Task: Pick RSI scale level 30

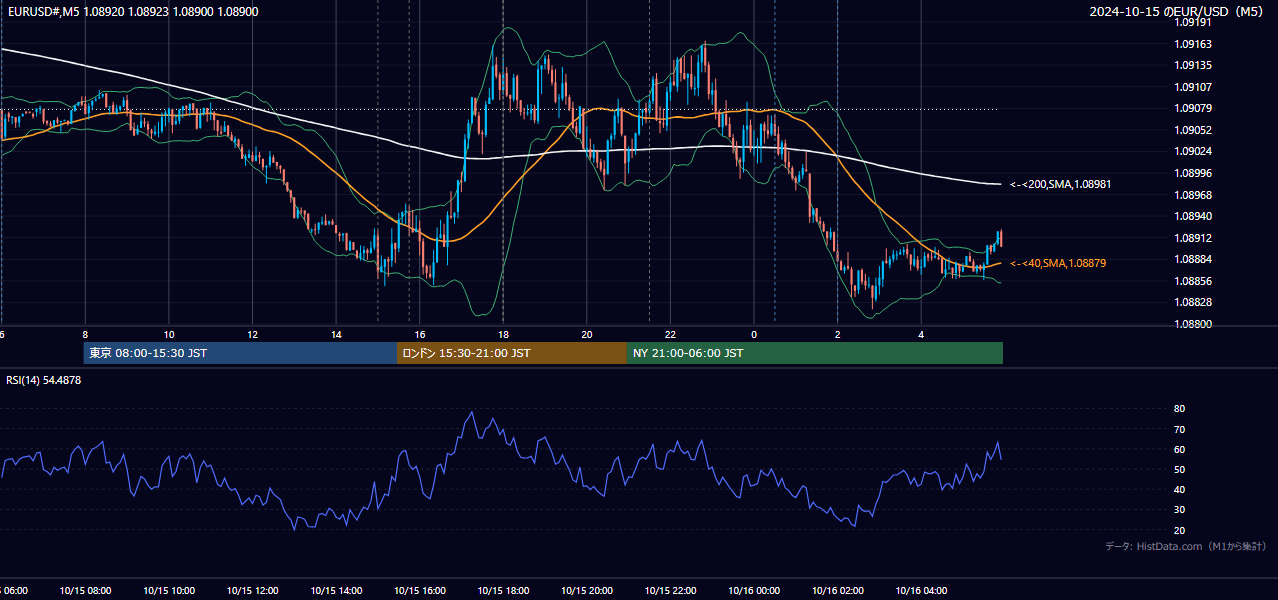Action: tap(1179, 510)
